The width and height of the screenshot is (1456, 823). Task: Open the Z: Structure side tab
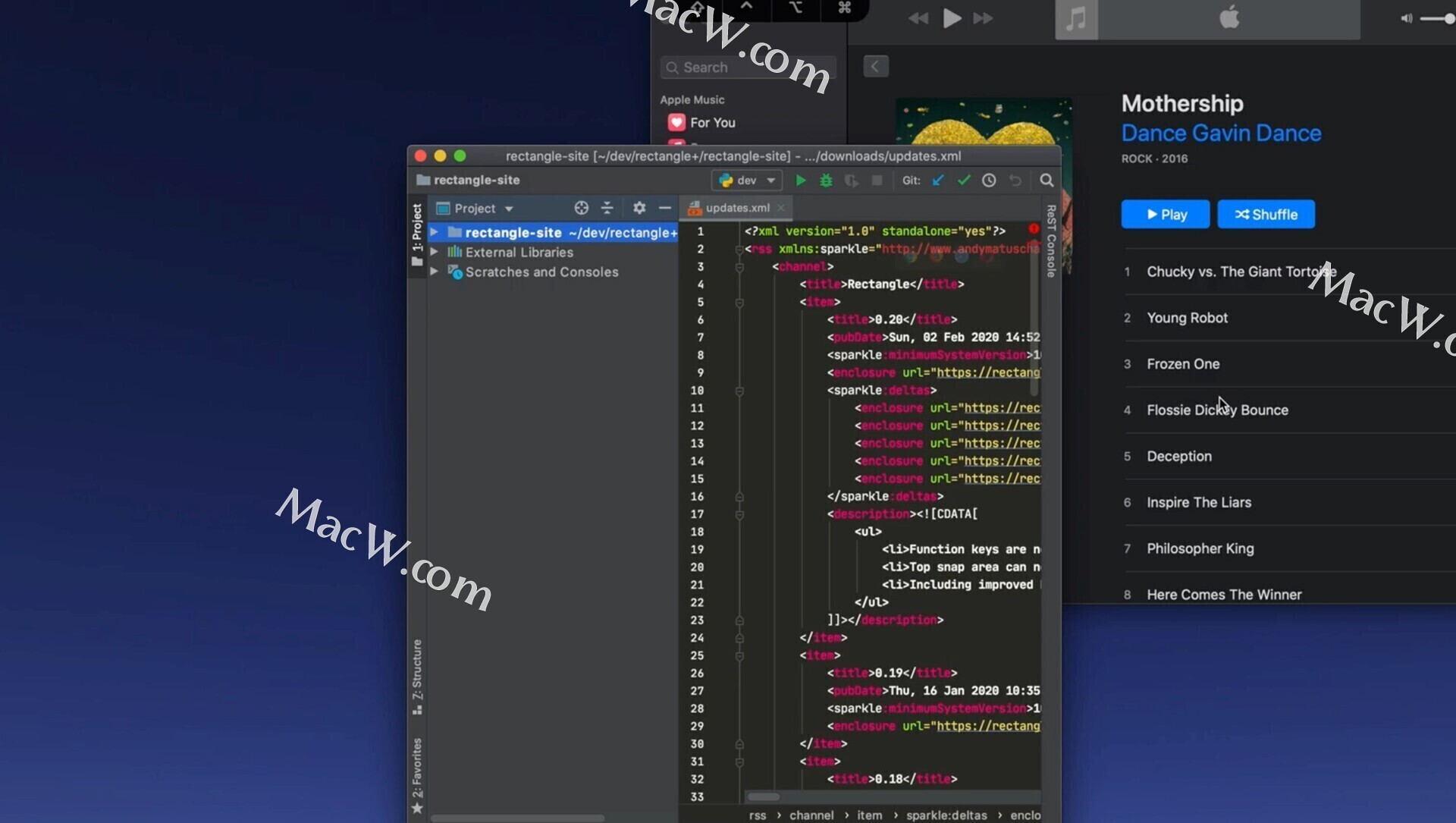(417, 677)
